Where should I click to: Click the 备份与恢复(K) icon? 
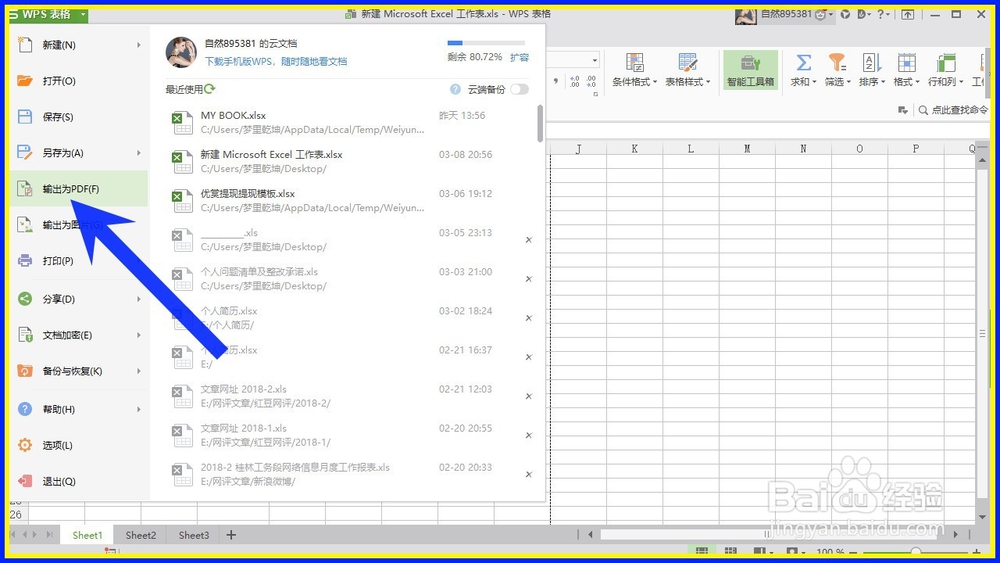pos(25,370)
